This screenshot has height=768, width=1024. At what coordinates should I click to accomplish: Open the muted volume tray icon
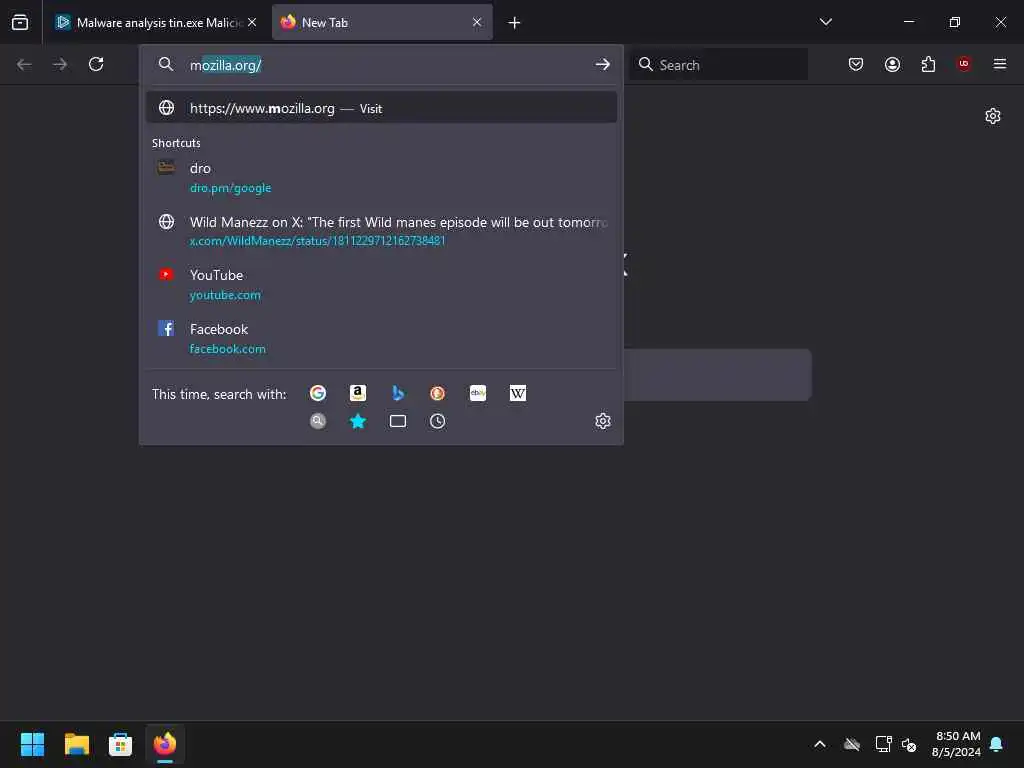909,744
